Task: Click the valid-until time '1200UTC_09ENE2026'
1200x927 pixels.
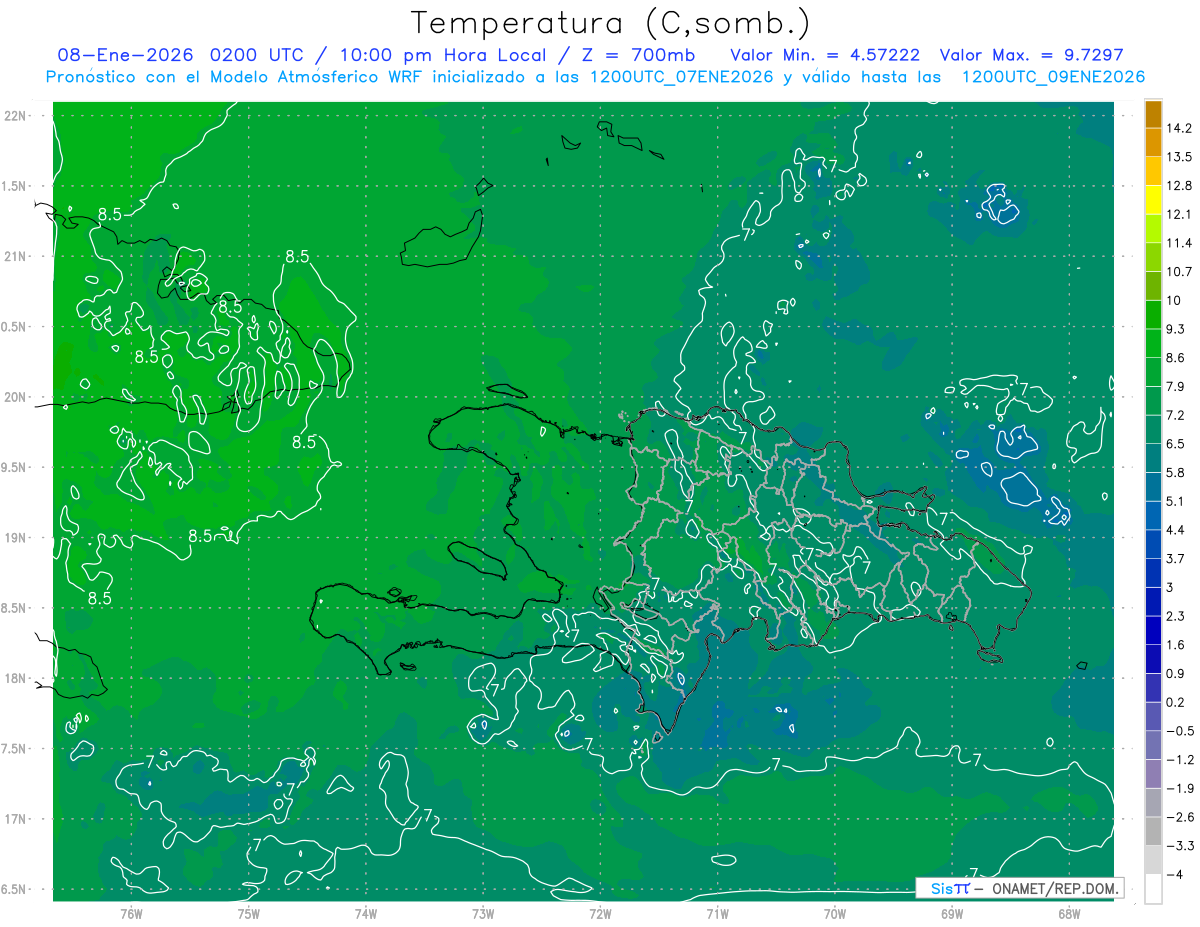Action: coord(1052,77)
